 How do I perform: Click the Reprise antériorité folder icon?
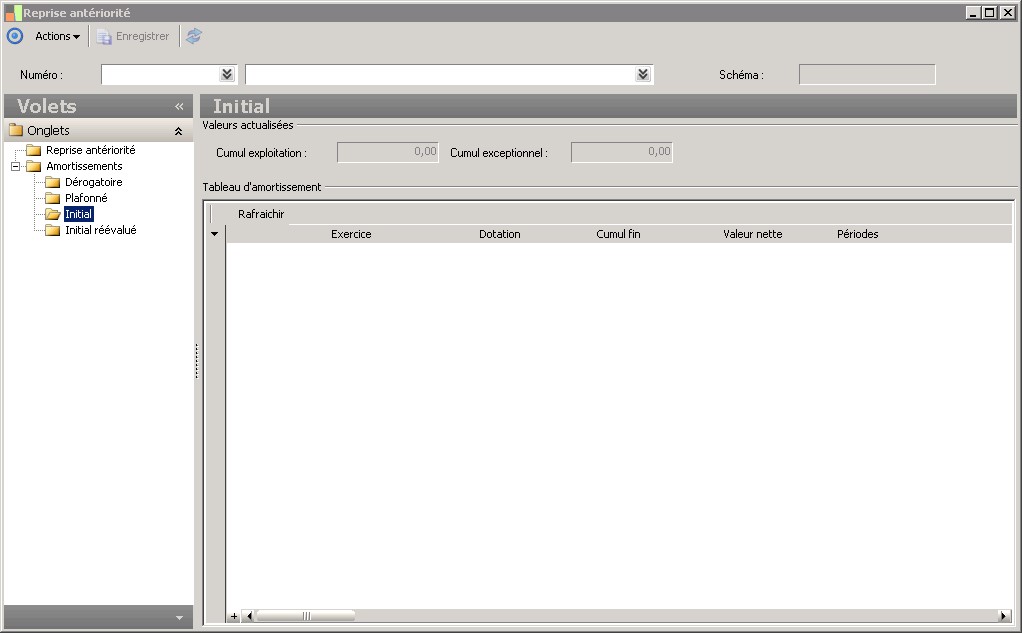point(34,151)
